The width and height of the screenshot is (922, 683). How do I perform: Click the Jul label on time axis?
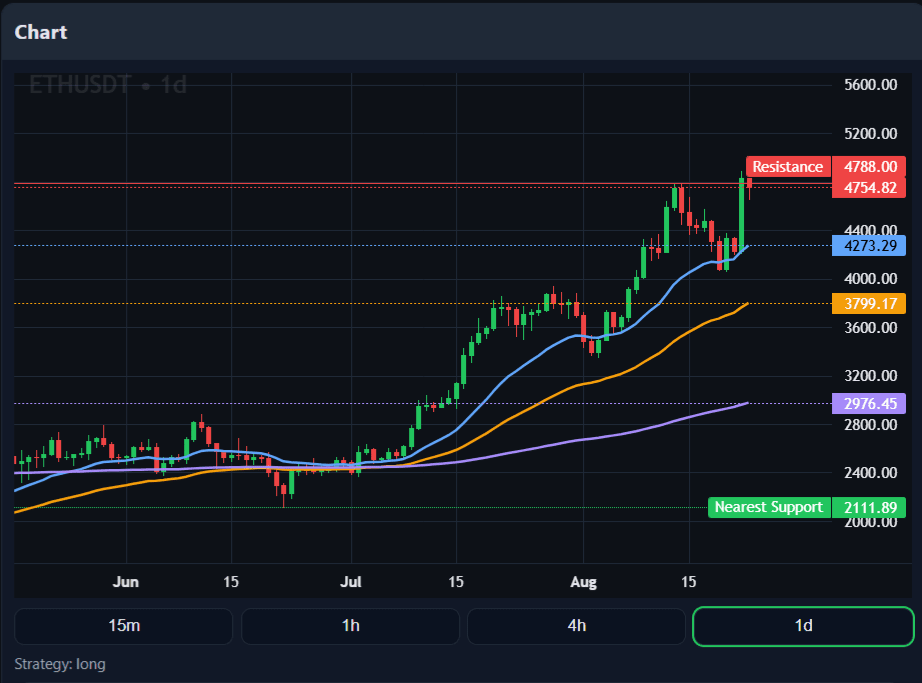(351, 581)
